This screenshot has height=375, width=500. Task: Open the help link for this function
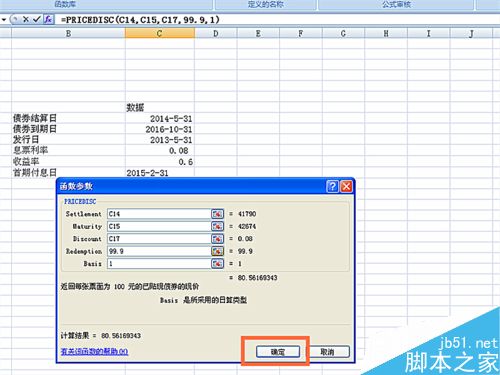94,351
